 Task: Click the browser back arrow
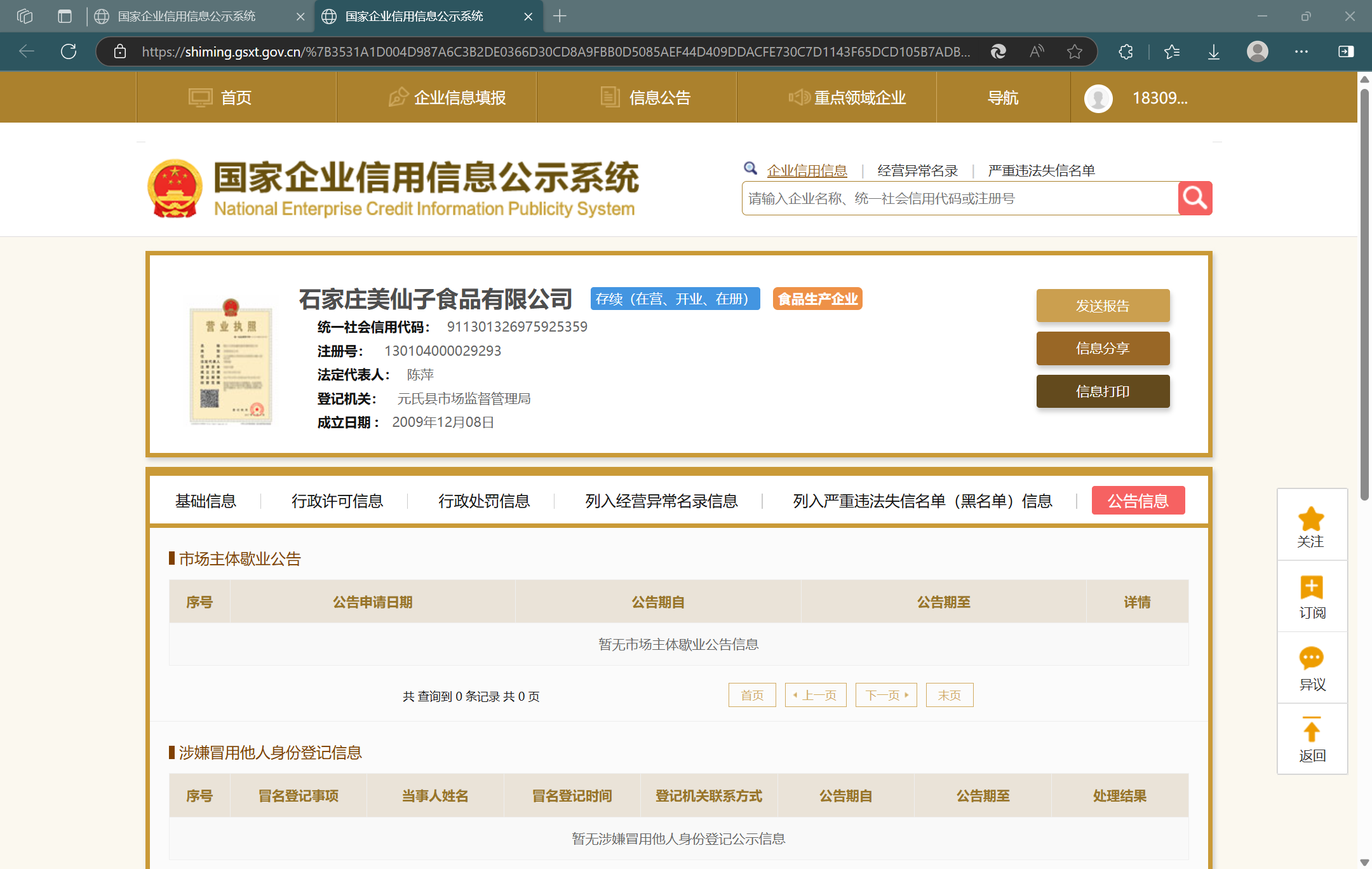[x=27, y=51]
